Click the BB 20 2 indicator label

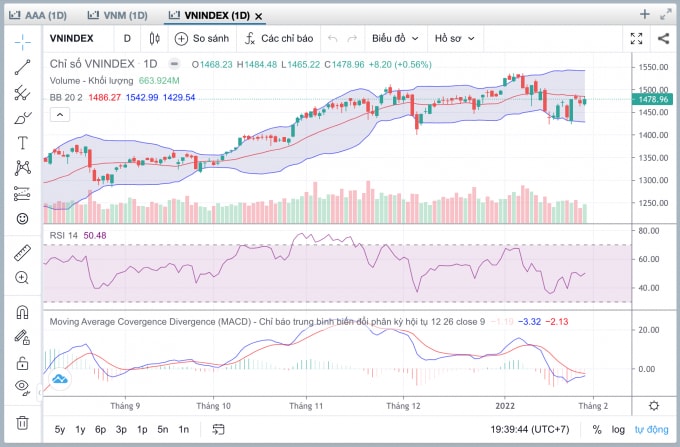(66, 98)
